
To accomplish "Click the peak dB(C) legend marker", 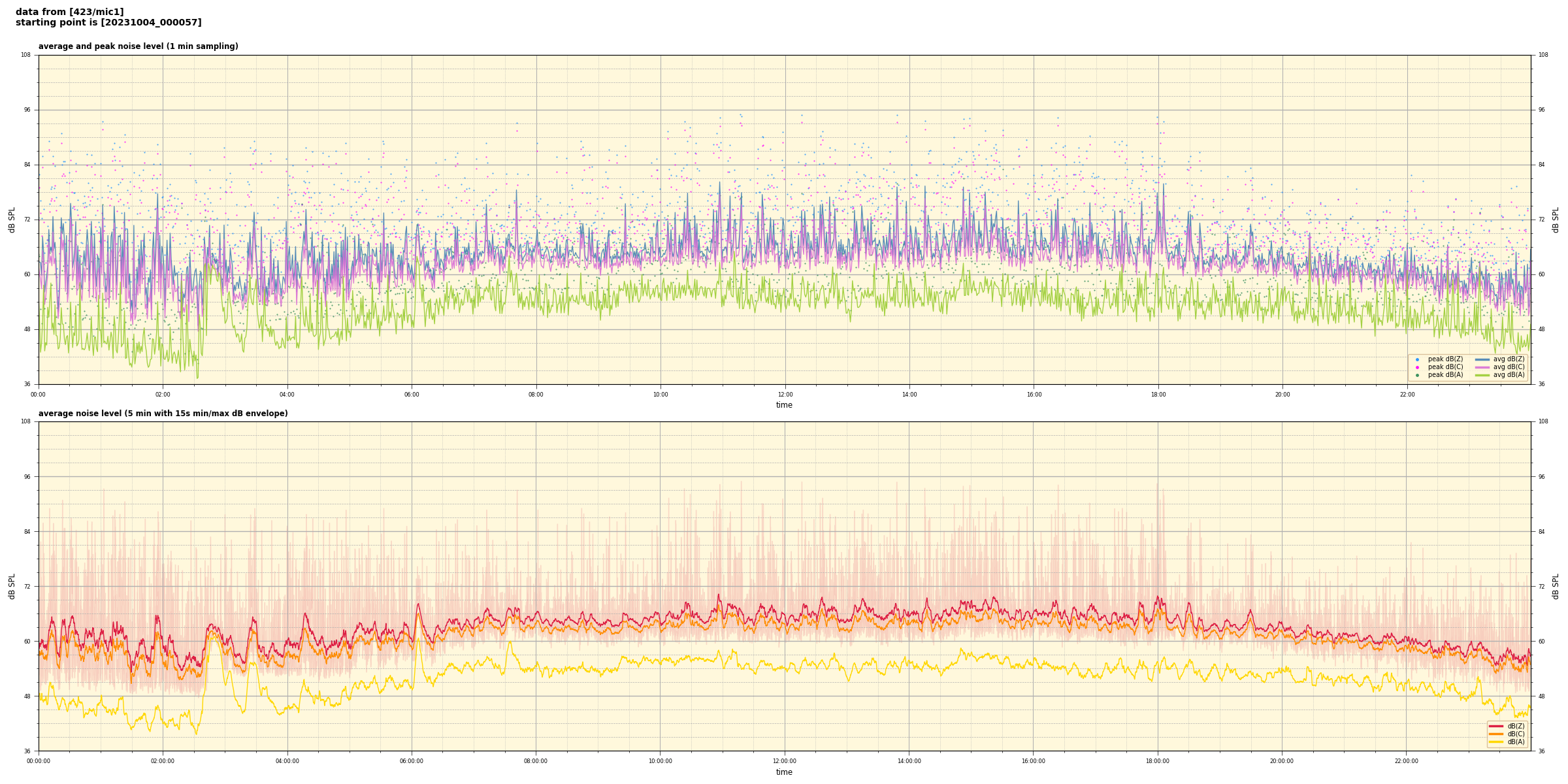I will [x=1417, y=367].
